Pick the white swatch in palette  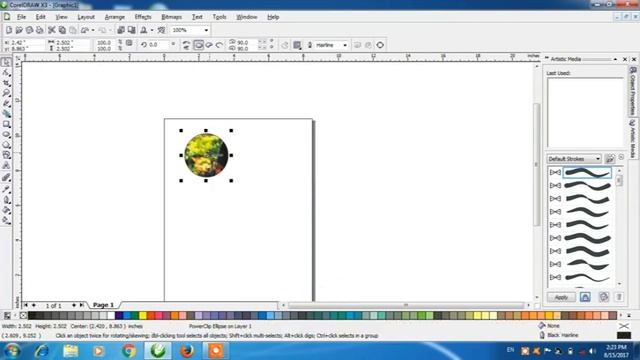click(x=111, y=316)
